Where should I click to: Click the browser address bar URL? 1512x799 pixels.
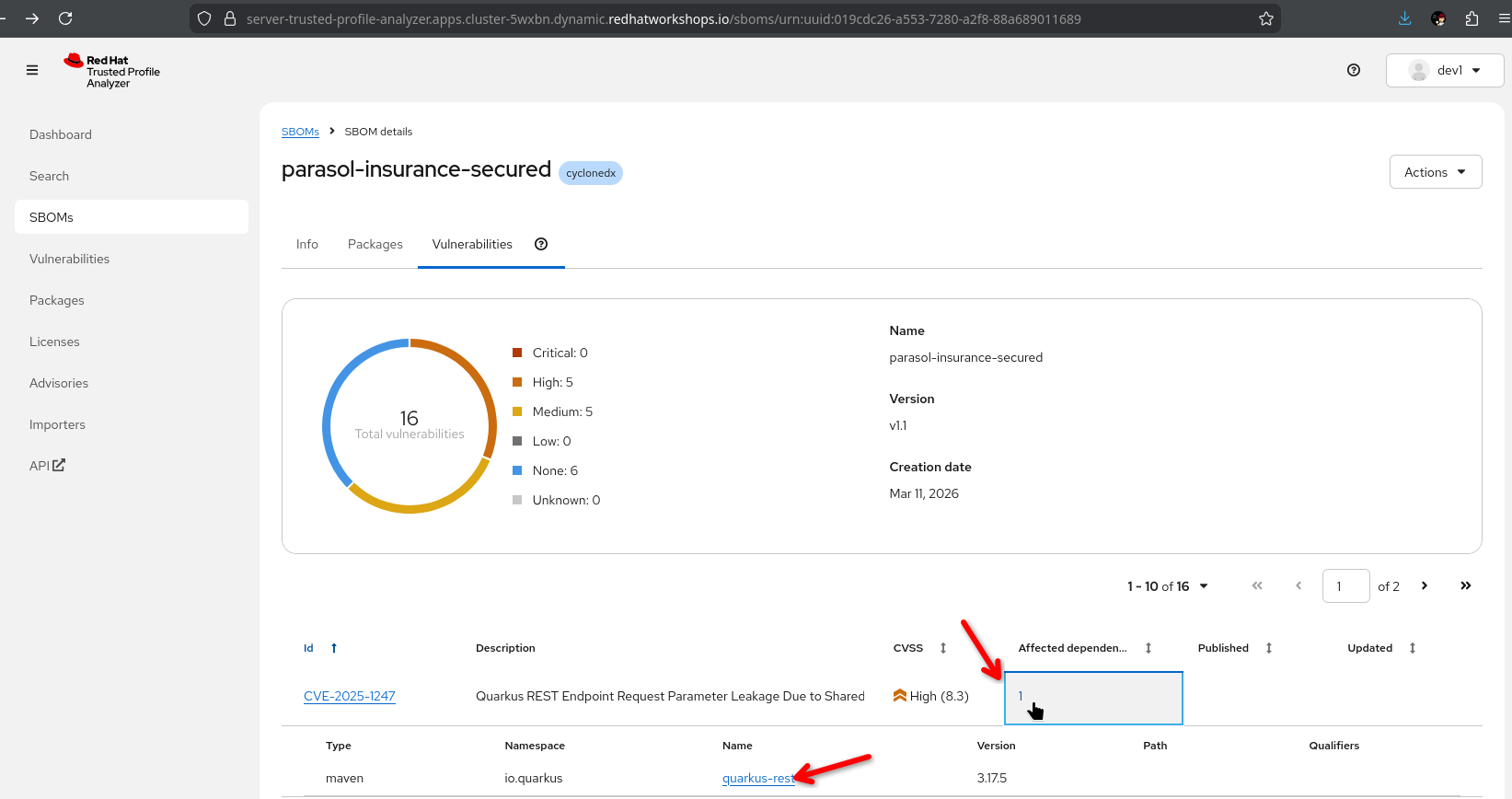pos(664,18)
